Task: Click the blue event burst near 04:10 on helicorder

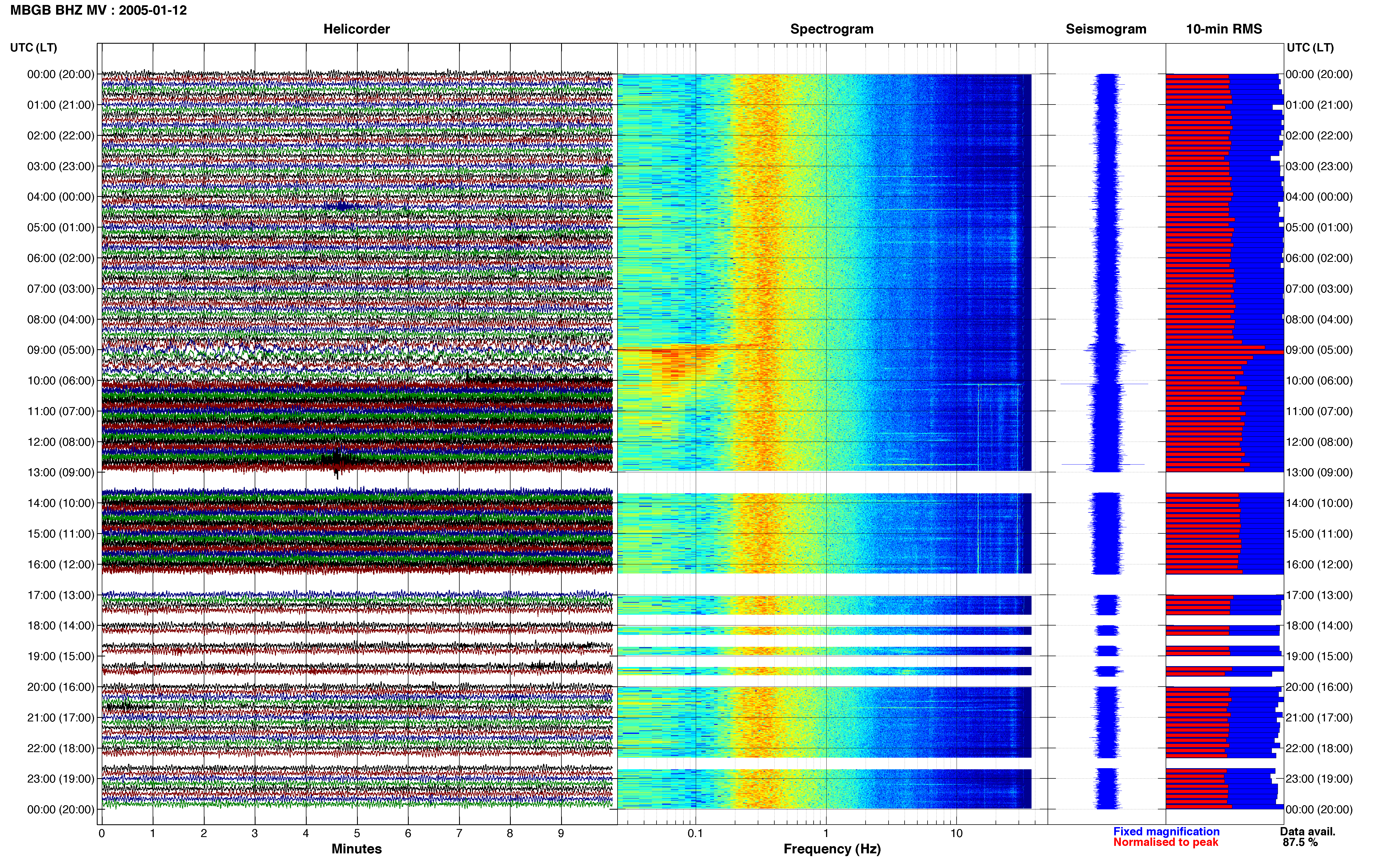Action: 343,205
